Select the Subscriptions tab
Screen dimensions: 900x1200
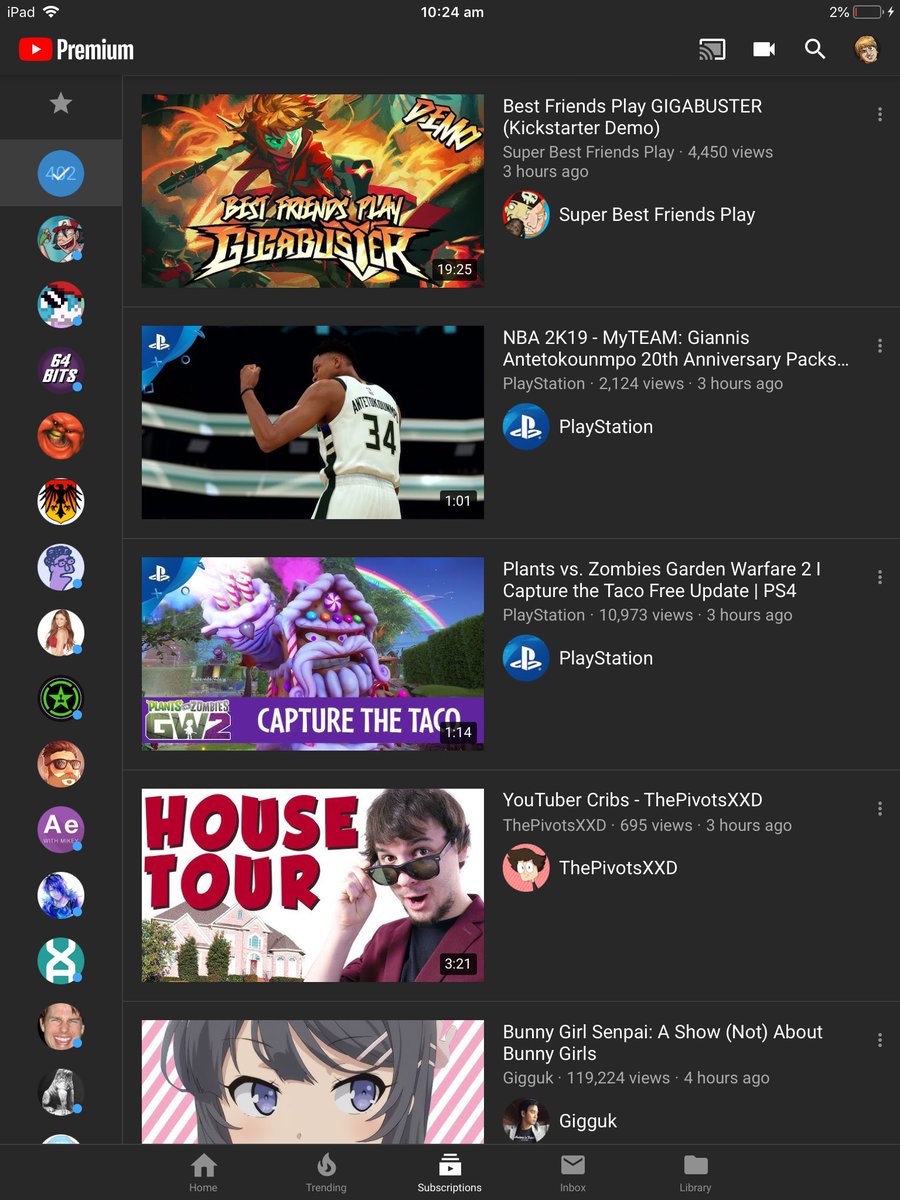click(x=449, y=1173)
